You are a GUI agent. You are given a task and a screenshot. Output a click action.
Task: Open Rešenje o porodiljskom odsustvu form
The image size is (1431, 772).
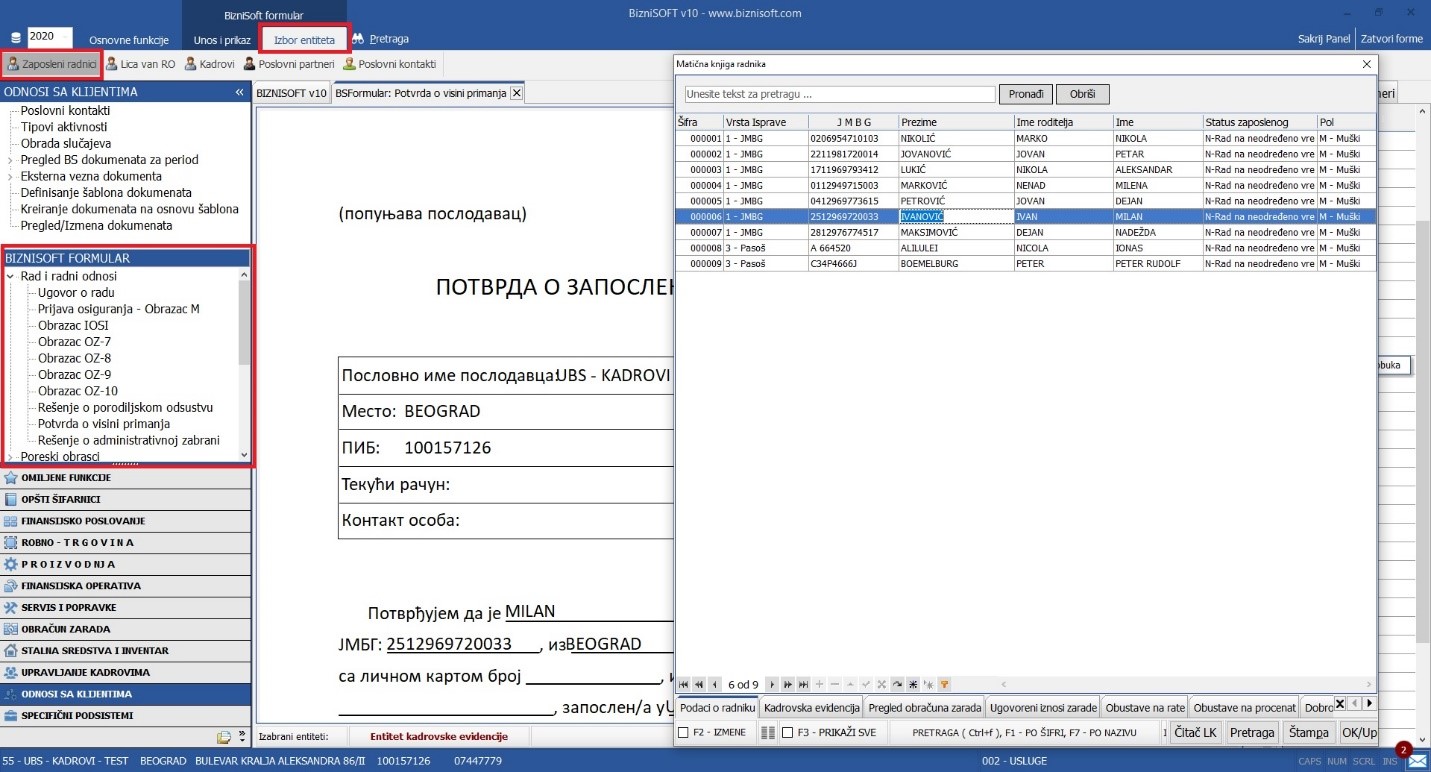click(125, 407)
